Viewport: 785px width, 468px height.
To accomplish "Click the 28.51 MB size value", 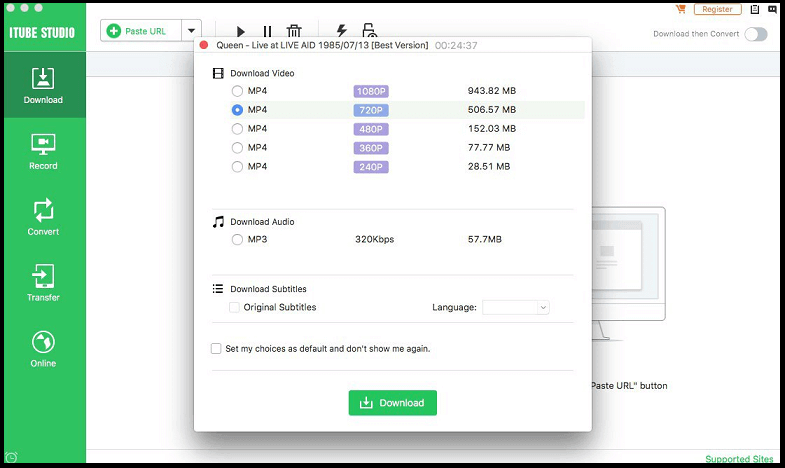I will (489, 167).
